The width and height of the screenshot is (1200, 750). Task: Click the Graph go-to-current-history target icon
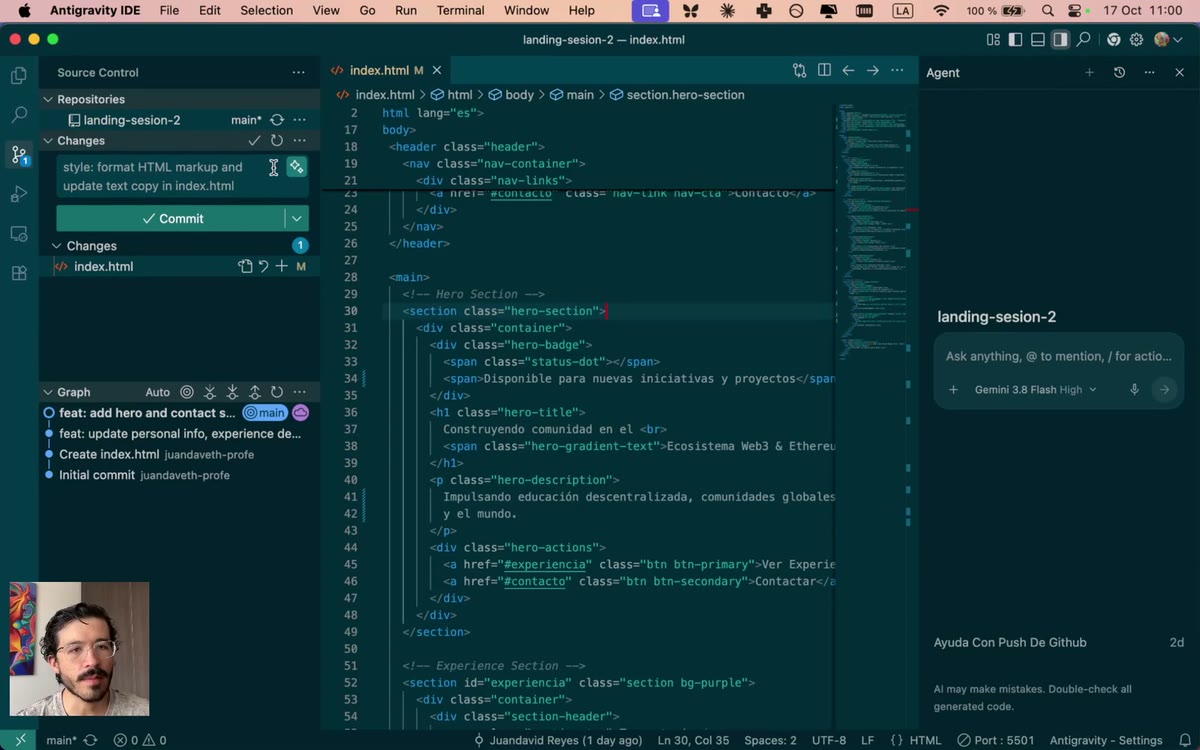coord(187,392)
